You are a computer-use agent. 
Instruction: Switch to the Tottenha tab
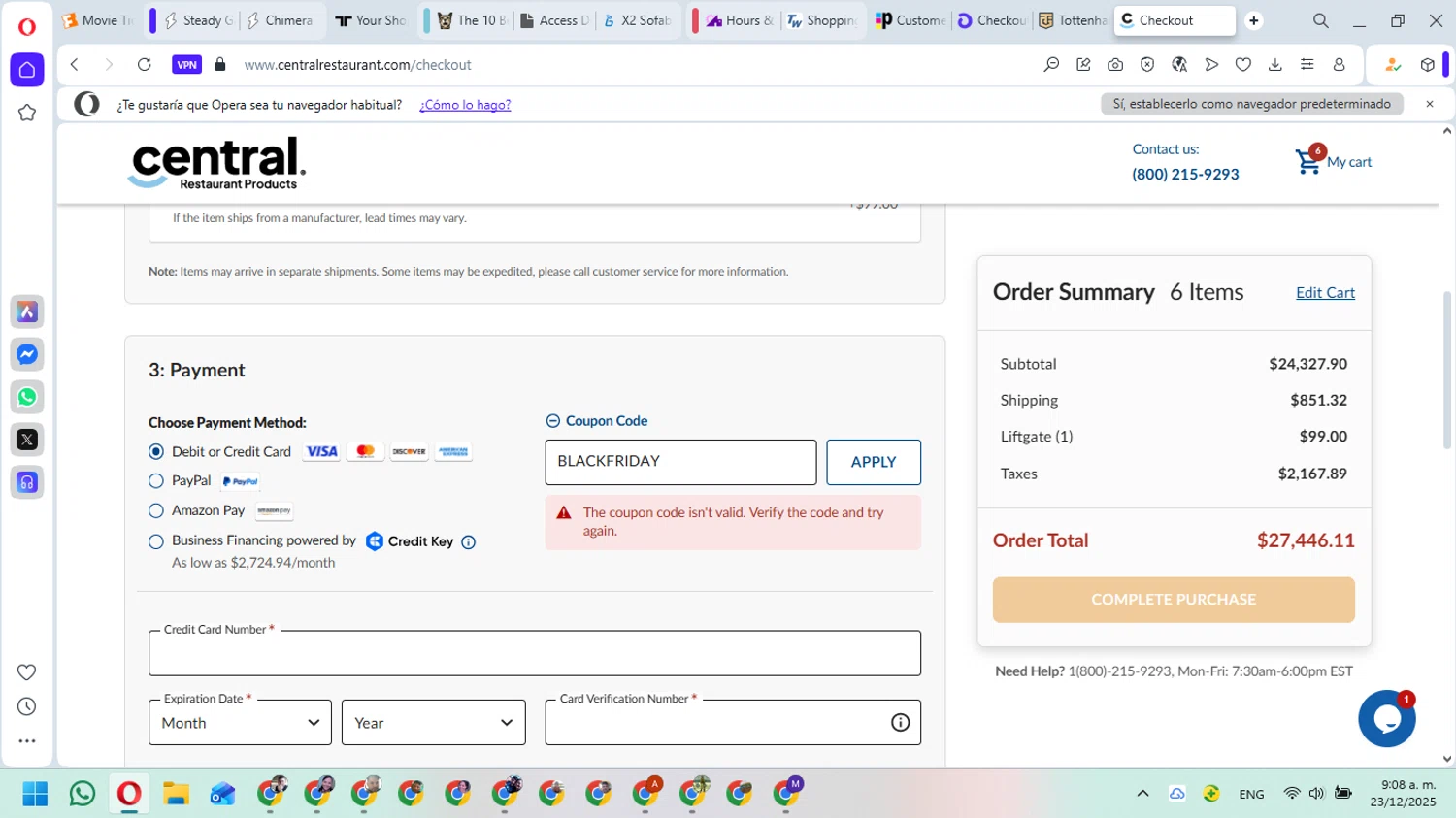1073,20
